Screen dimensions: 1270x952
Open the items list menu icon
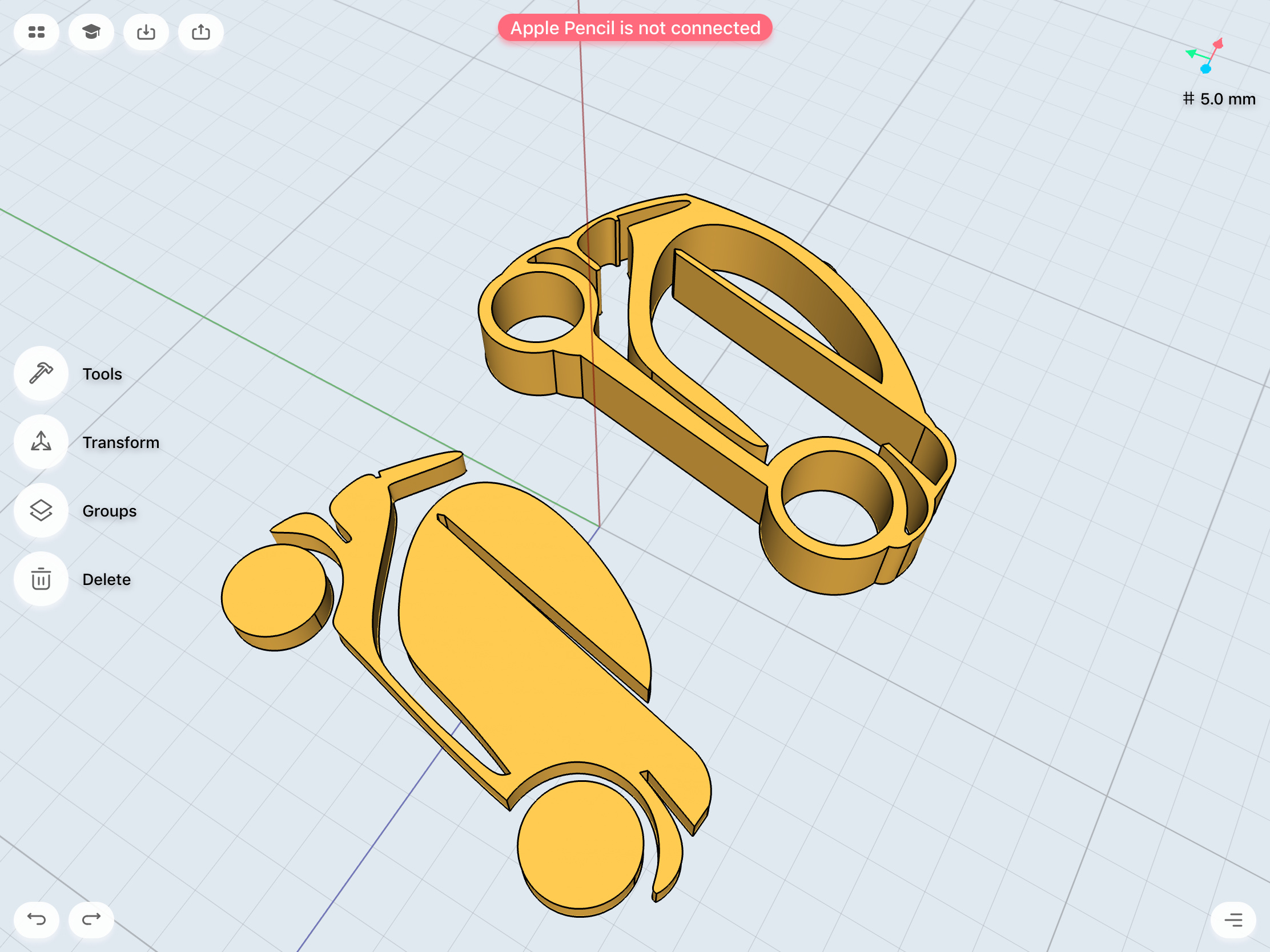point(1233,920)
